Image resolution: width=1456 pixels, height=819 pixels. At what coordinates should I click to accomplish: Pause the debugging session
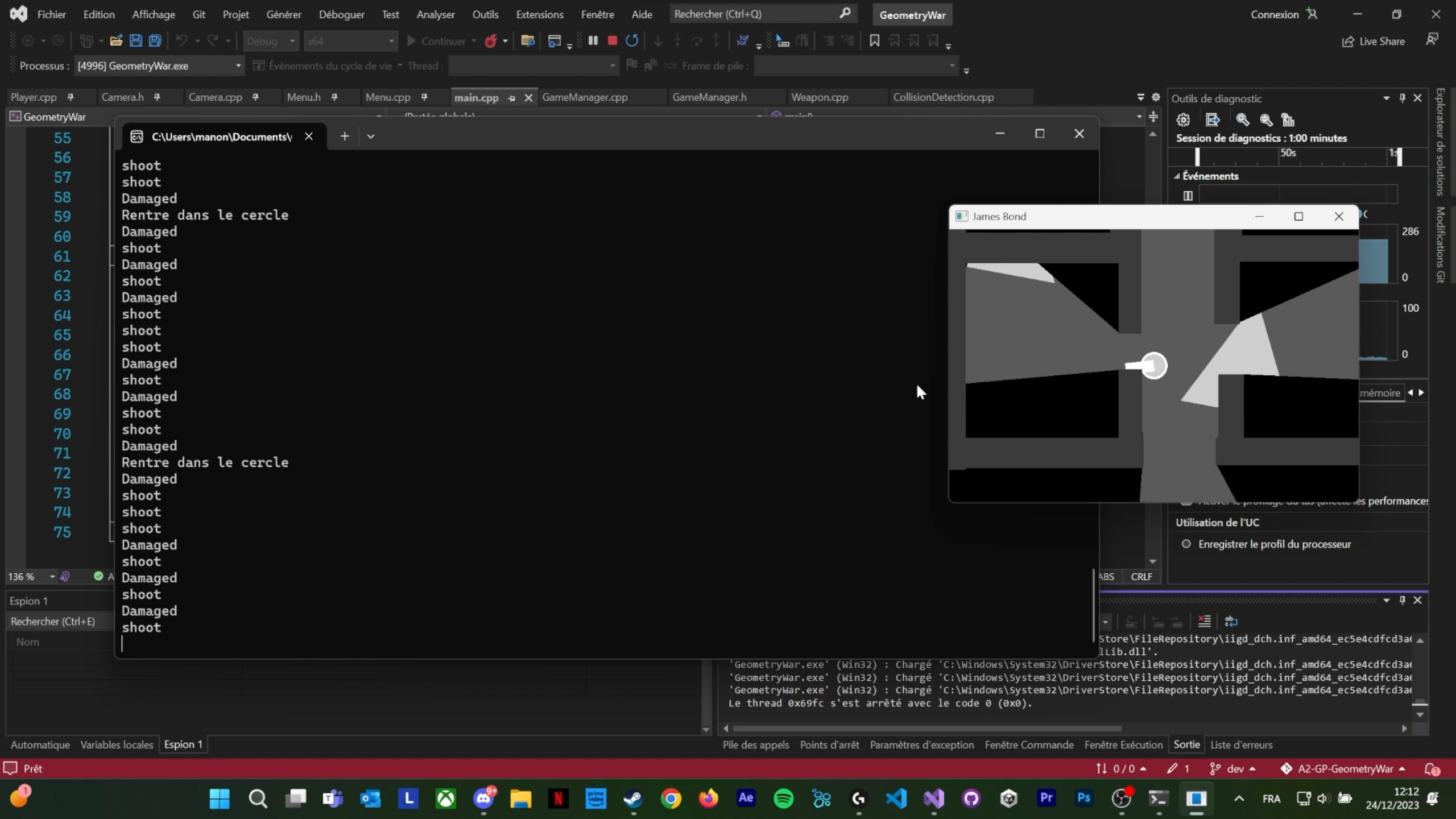(x=593, y=40)
